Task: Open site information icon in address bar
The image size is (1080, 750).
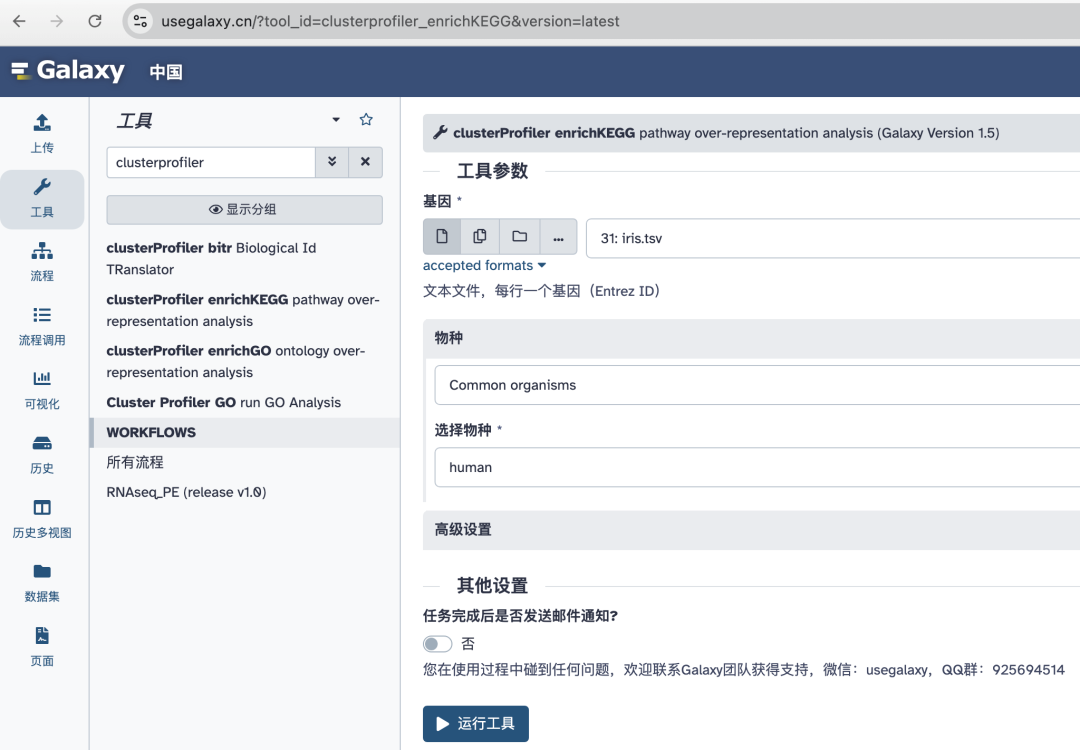Action: point(141,21)
